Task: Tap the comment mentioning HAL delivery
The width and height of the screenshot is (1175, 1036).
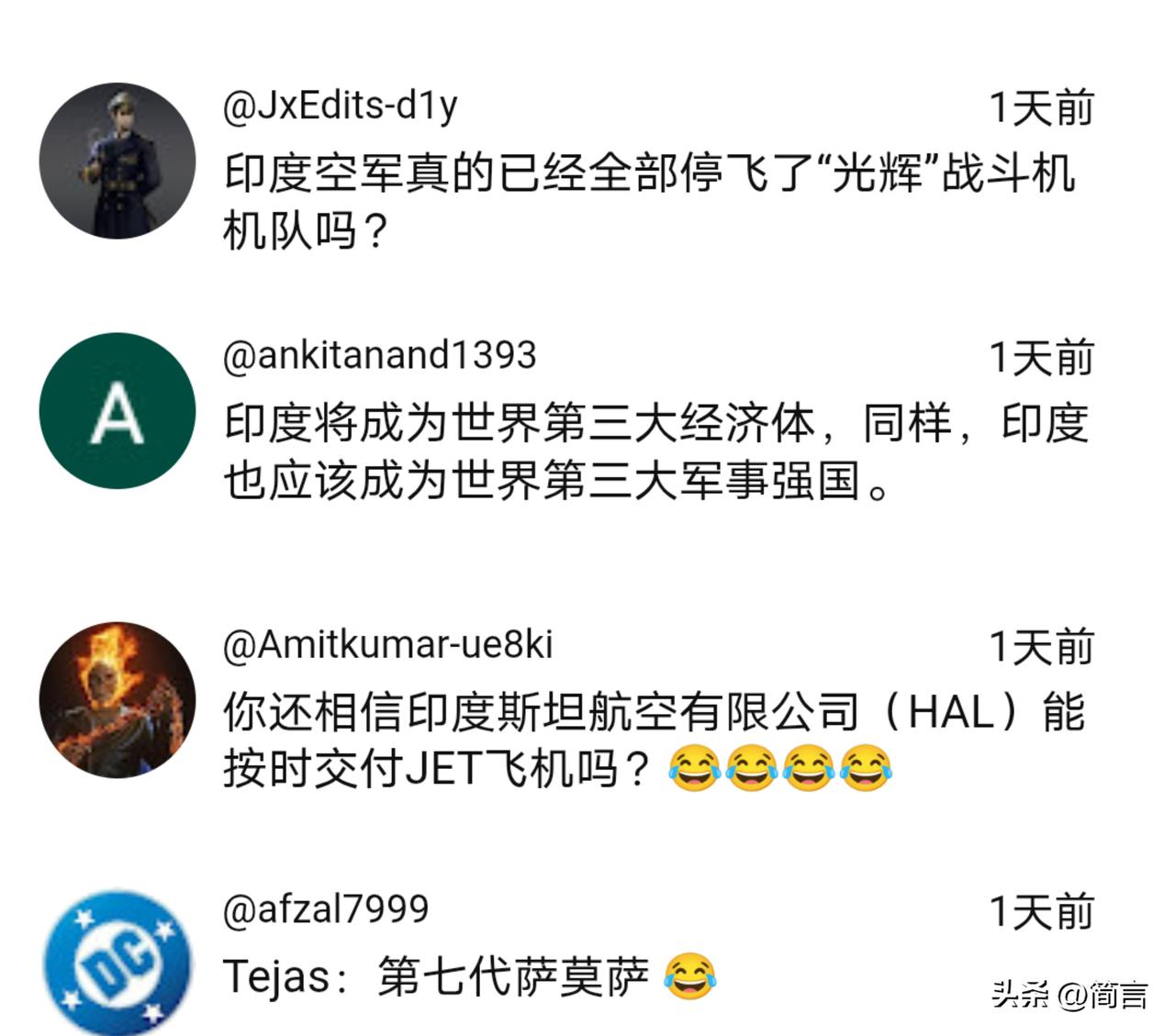Action: click(655, 741)
